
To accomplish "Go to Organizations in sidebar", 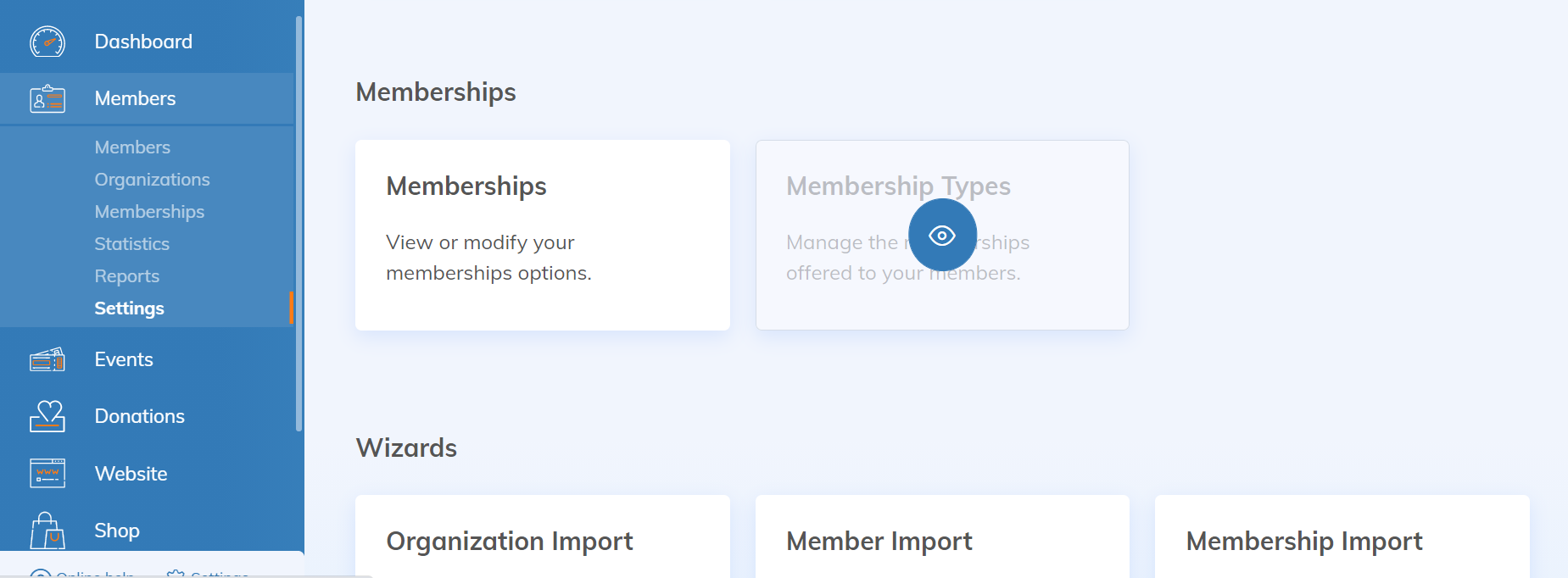I will click(x=152, y=180).
